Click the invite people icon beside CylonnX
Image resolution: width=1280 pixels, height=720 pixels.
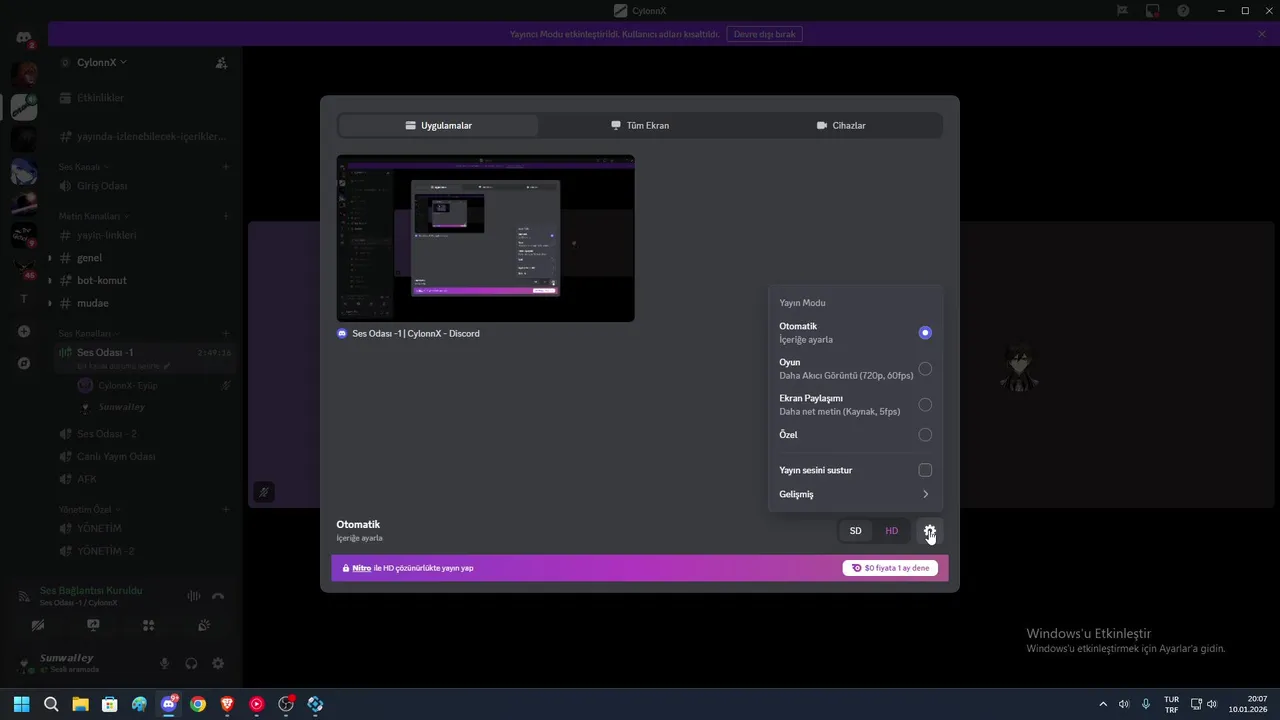pyautogui.click(x=222, y=62)
